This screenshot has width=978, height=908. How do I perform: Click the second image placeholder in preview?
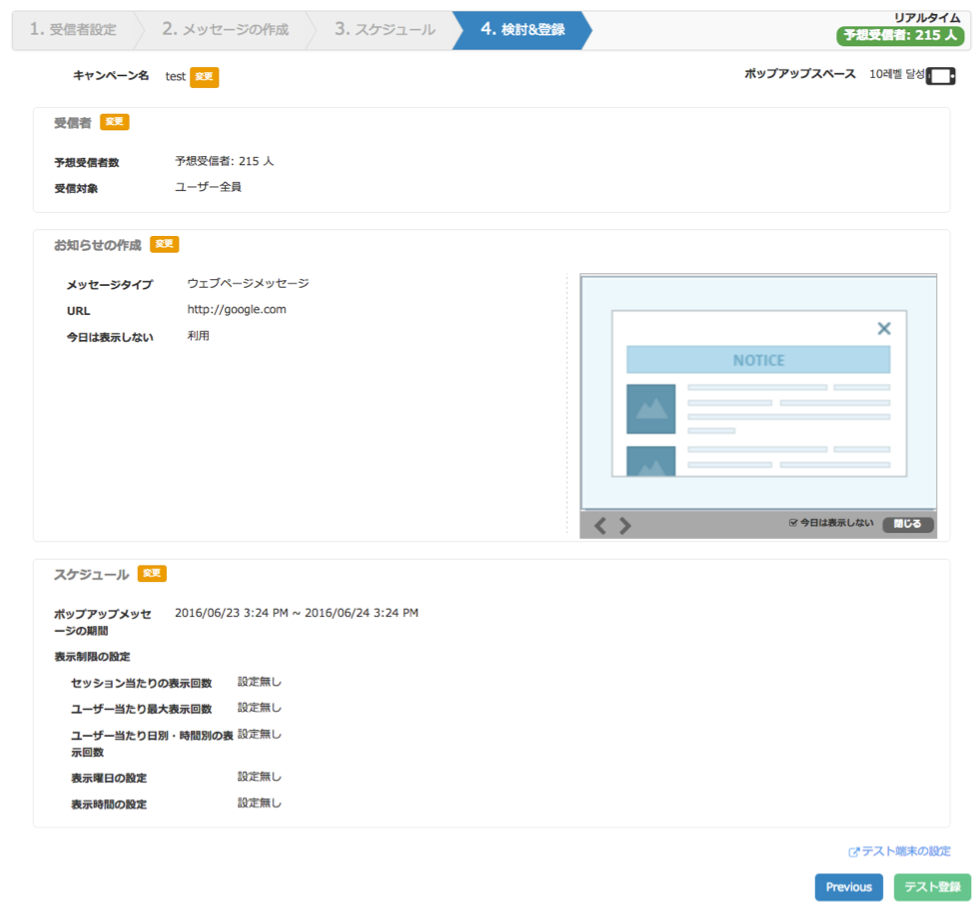pyautogui.click(x=650, y=461)
